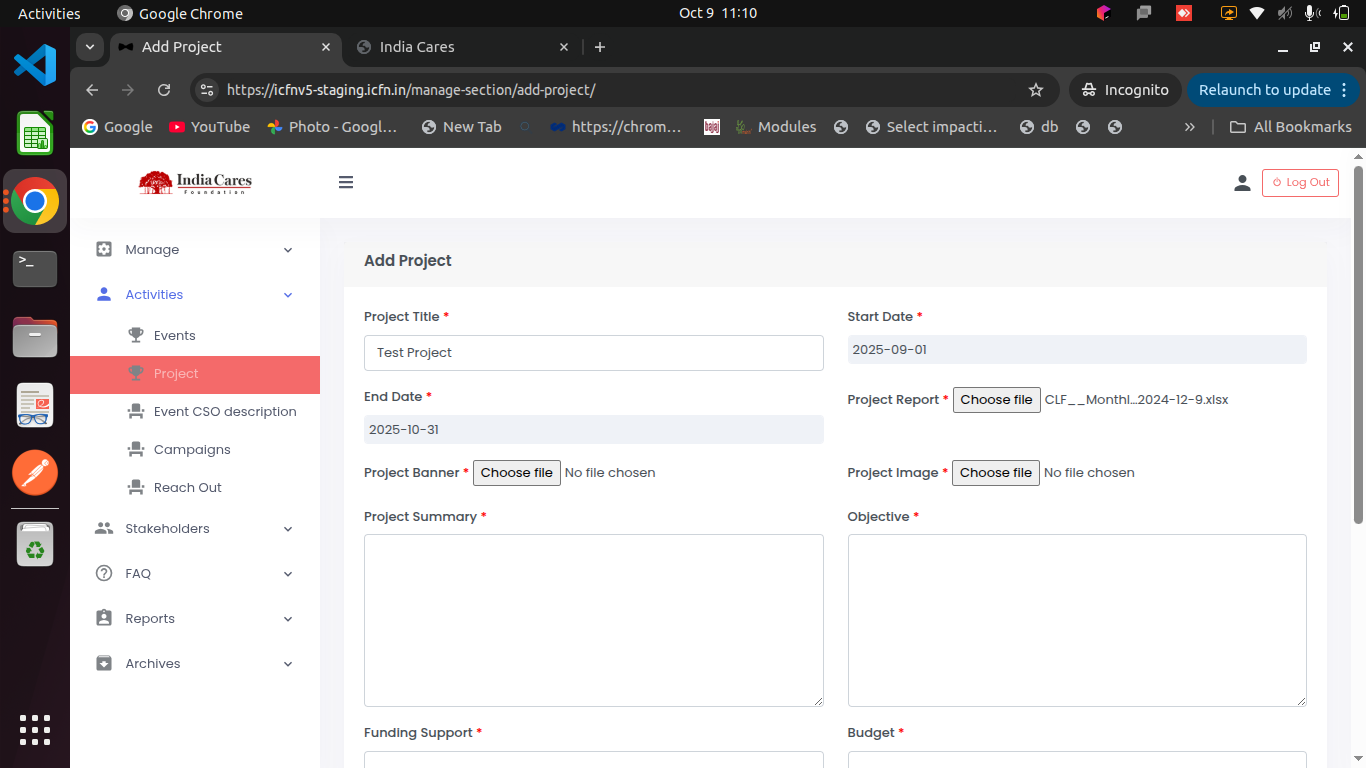The height and width of the screenshot is (768, 1366).
Task: Bookmark this page with star icon
Action: tap(1036, 90)
